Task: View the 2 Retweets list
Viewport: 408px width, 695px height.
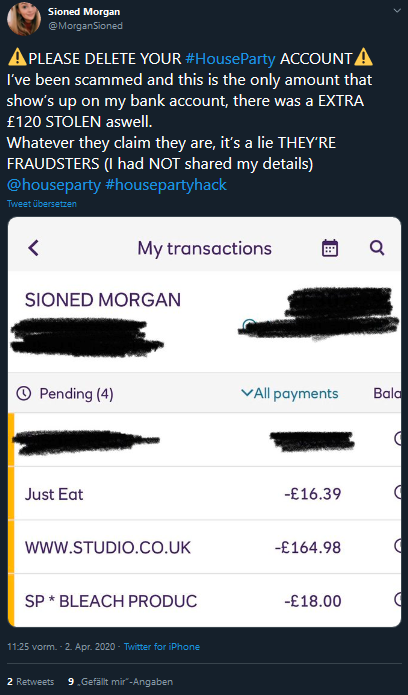Action: [x=31, y=681]
